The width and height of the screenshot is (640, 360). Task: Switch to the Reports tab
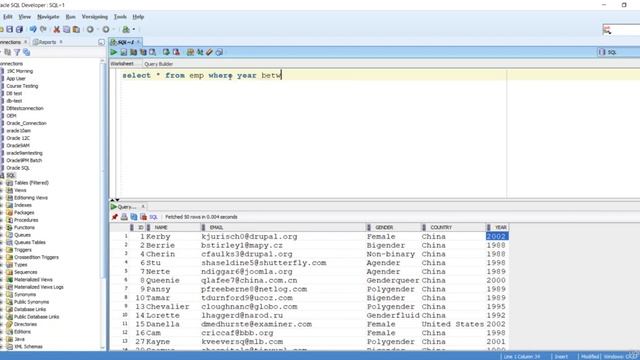pyautogui.click(x=45, y=42)
